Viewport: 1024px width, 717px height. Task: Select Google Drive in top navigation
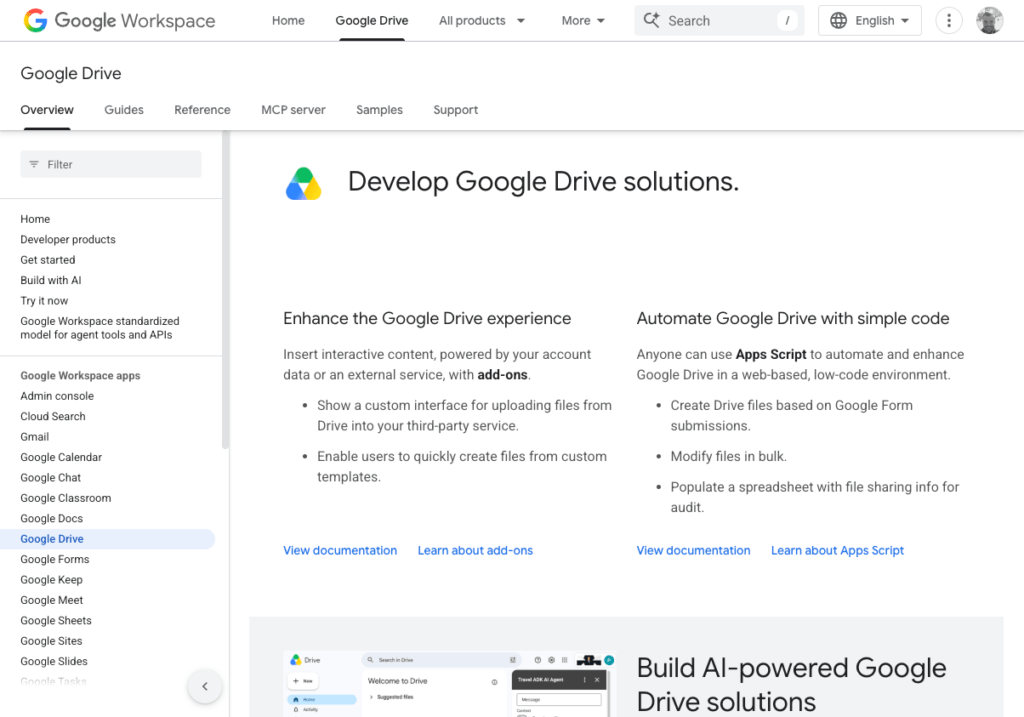coord(372,20)
